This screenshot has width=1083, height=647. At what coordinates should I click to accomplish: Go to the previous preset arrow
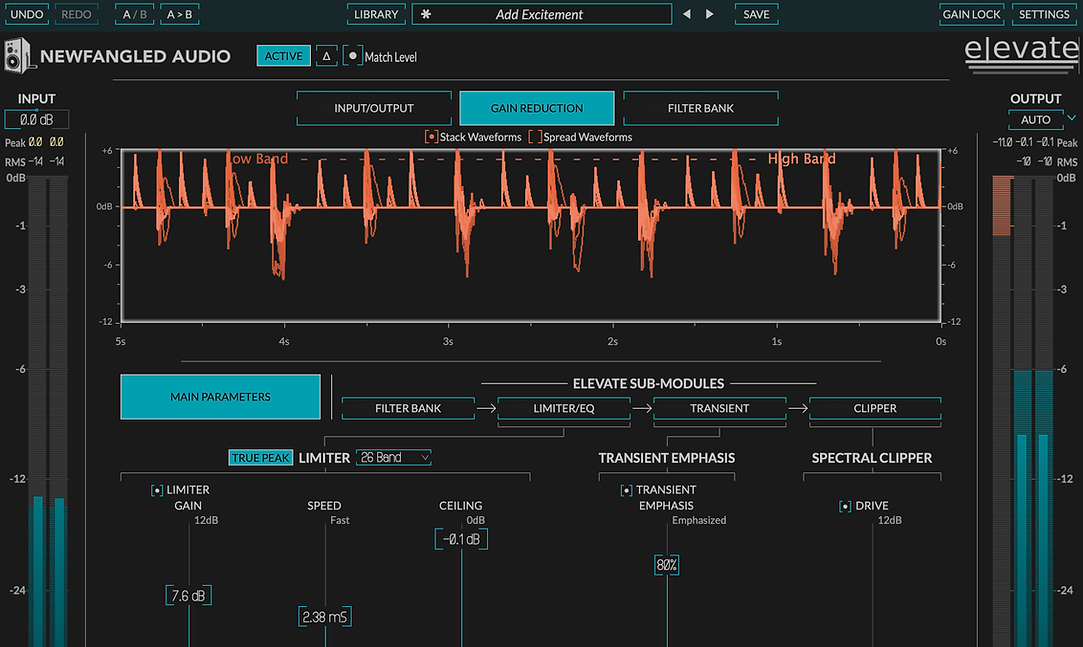[686, 15]
